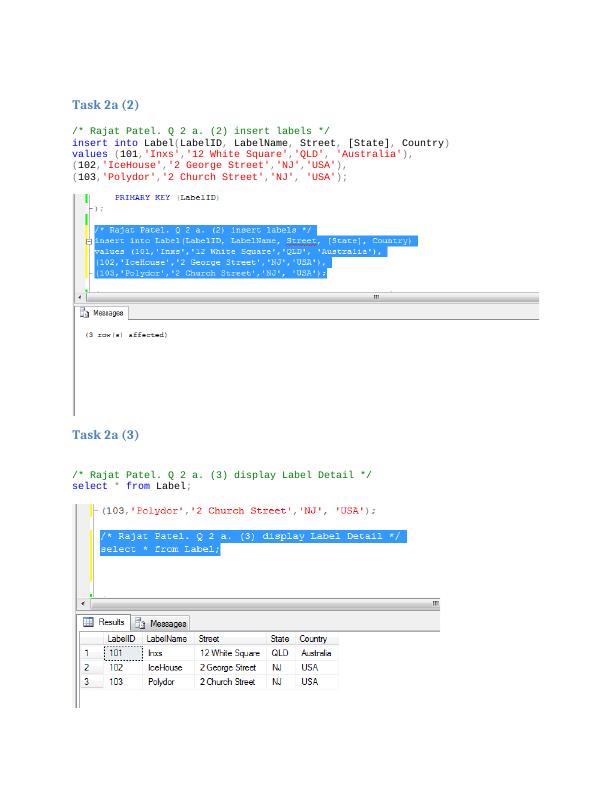612x792 pixels.
Task: Switch to the Messages tab next to Results
Action: click(x=167, y=623)
